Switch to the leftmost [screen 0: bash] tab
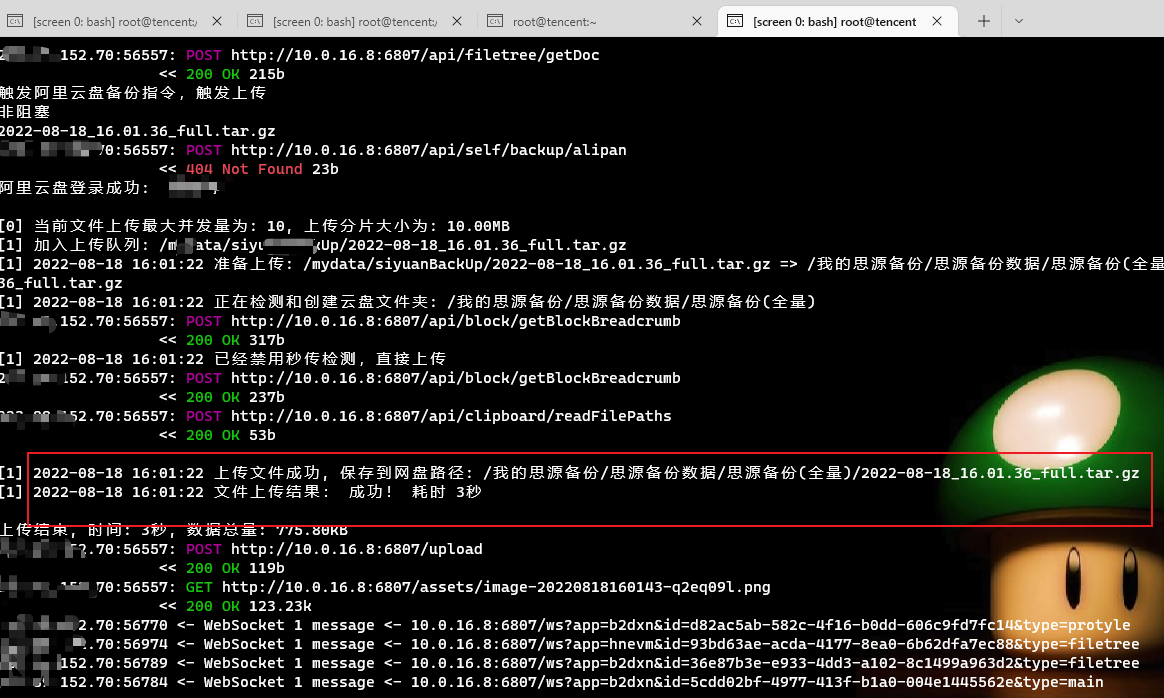The width and height of the screenshot is (1164, 698). (115, 22)
